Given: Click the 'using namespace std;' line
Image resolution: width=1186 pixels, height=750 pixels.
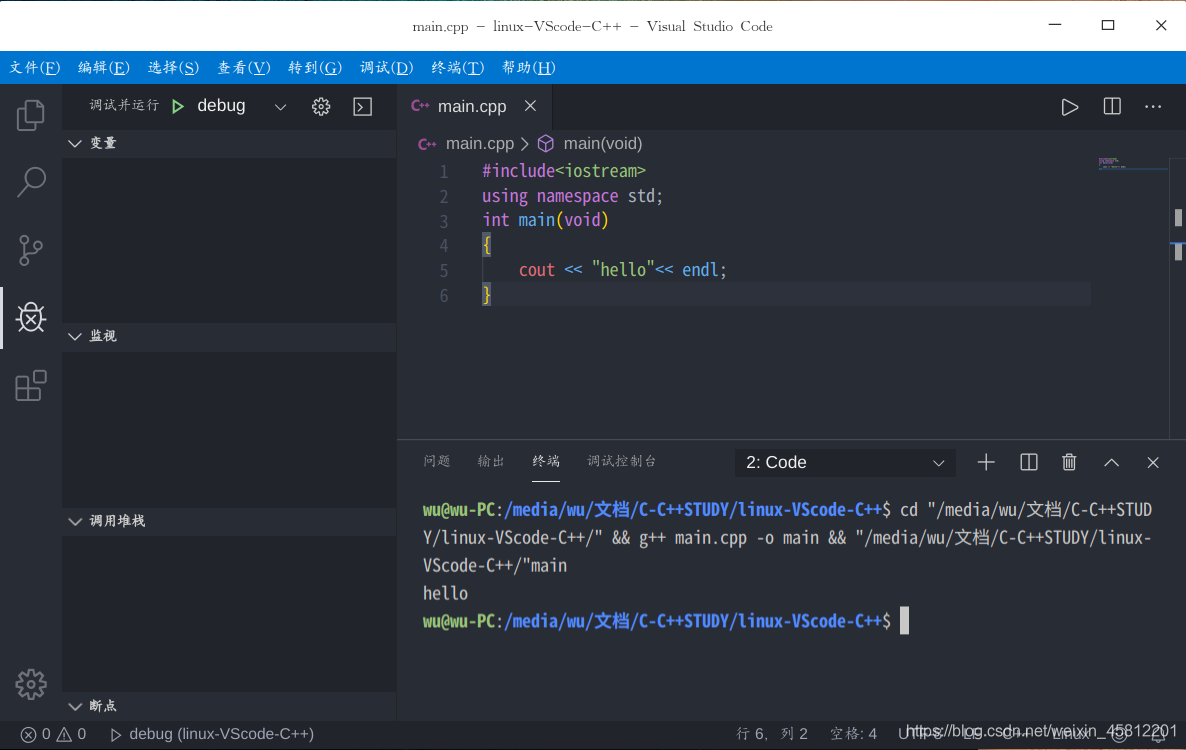Looking at the screenshot, I should pyautogui.click(x=572, y=196).
